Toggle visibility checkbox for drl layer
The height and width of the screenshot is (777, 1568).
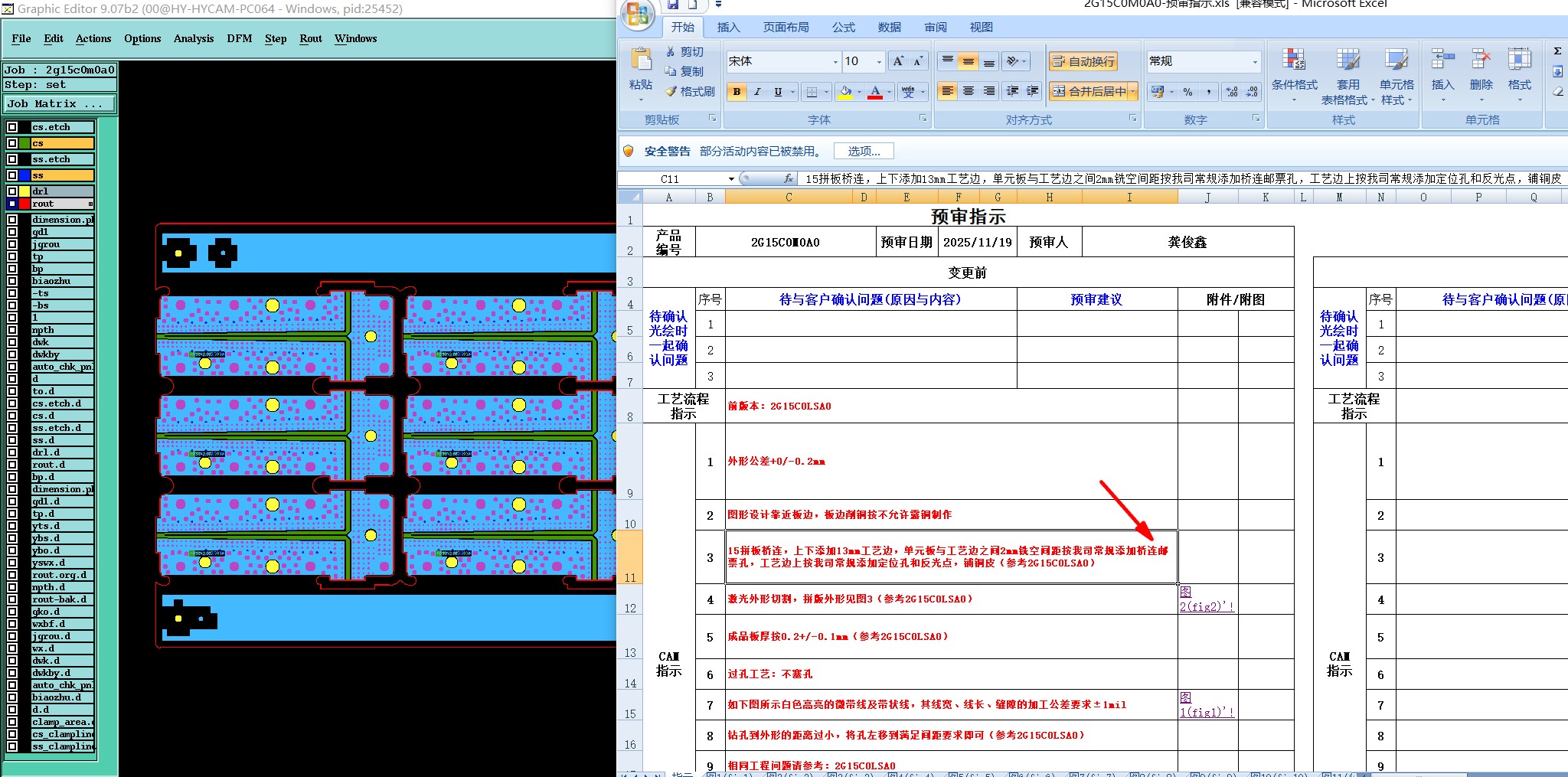pos(12,191)
